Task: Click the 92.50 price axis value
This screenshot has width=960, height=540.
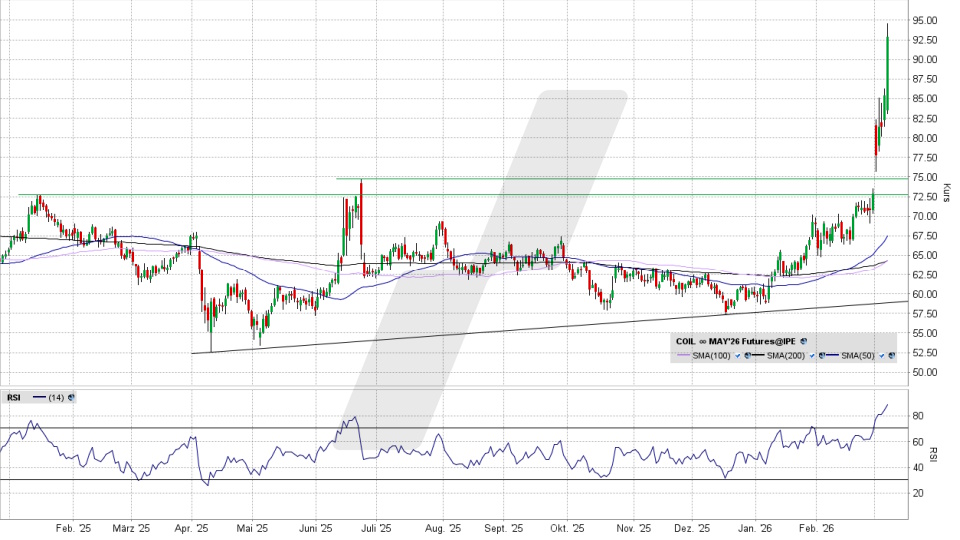Action: (x=924, y=40)
